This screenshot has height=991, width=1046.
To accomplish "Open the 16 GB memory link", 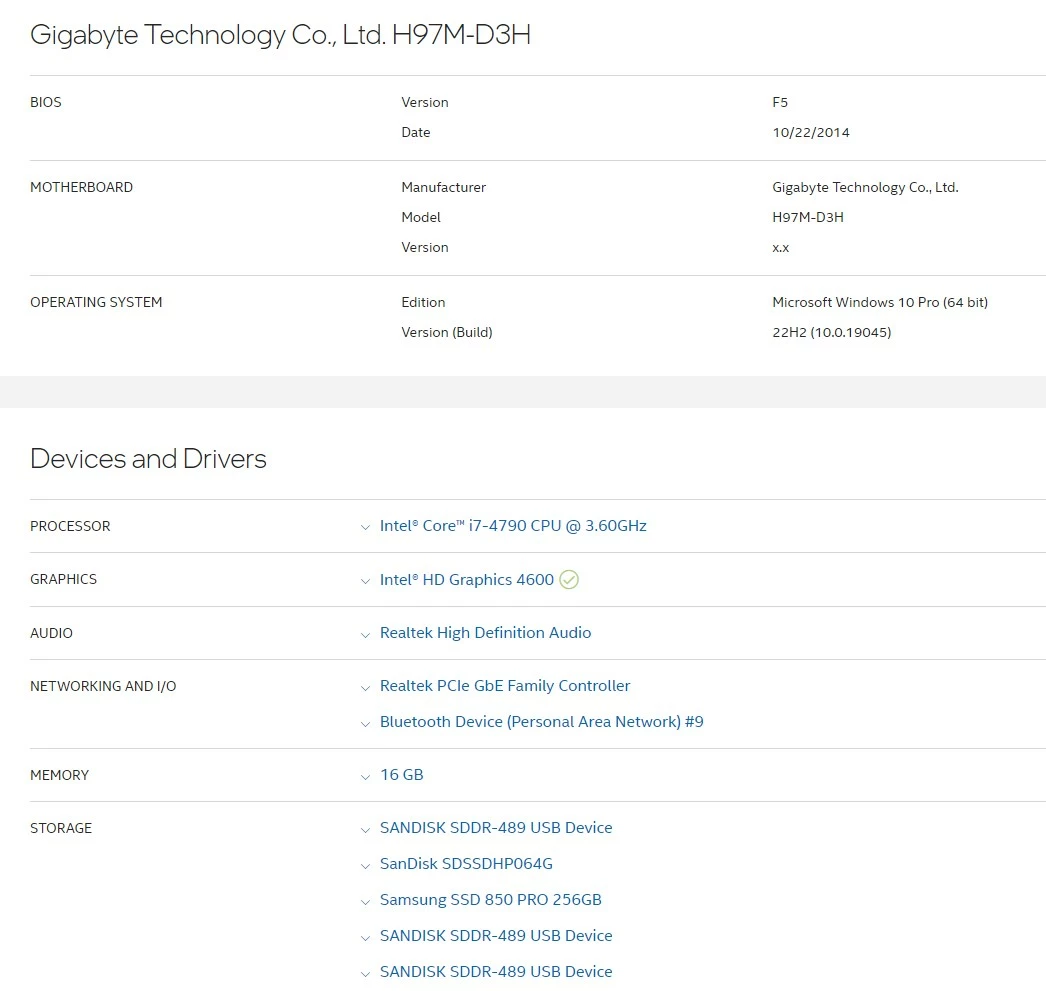I will tap(402, 774).
